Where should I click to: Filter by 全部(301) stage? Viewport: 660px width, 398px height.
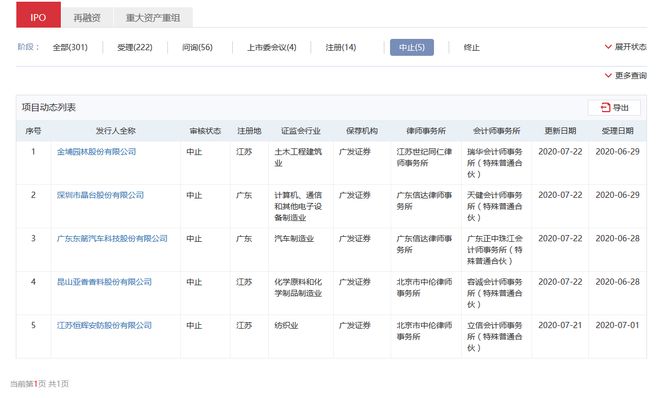point(70,47)
